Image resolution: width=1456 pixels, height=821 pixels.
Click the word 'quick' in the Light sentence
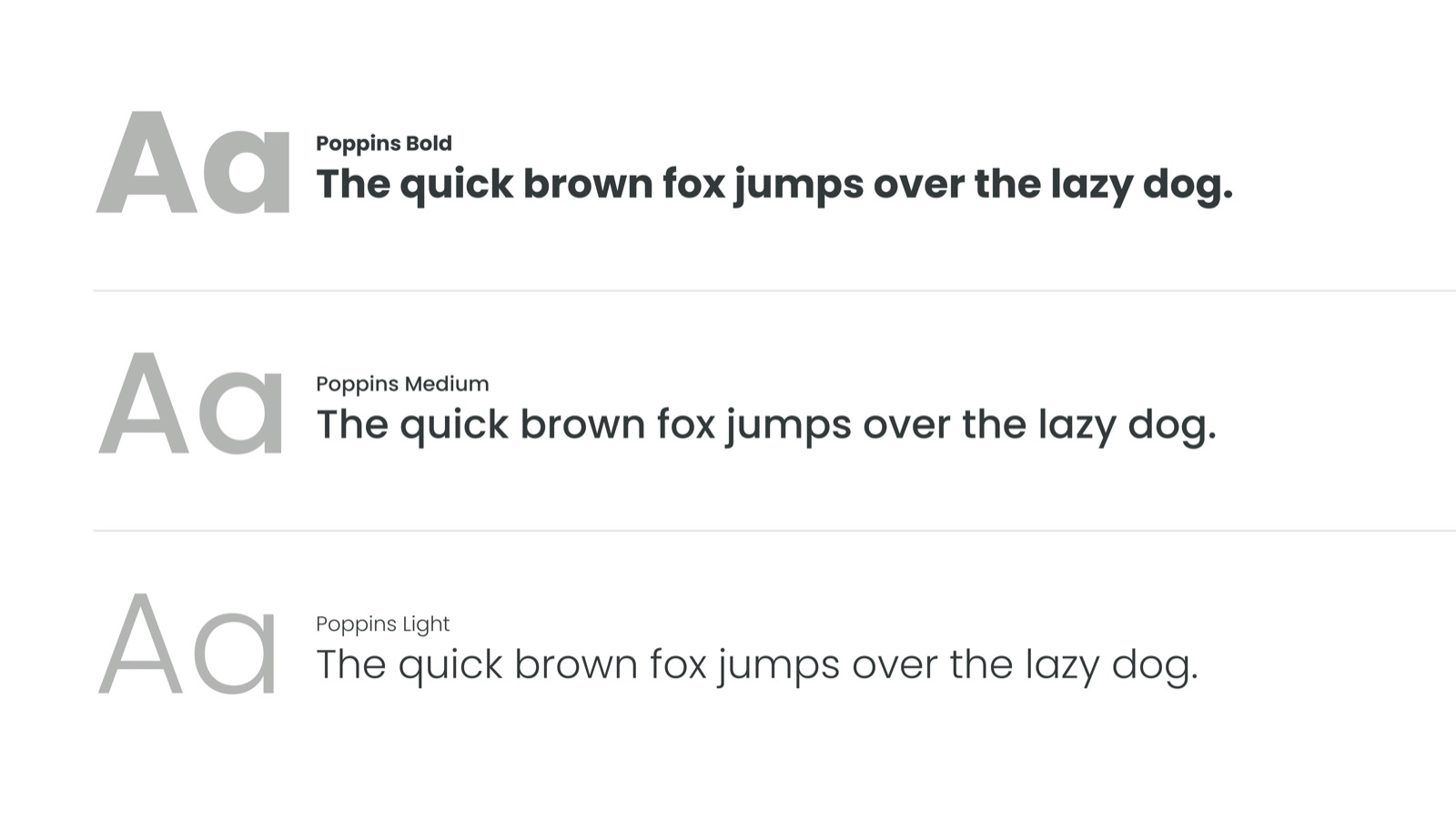[450, 665]
